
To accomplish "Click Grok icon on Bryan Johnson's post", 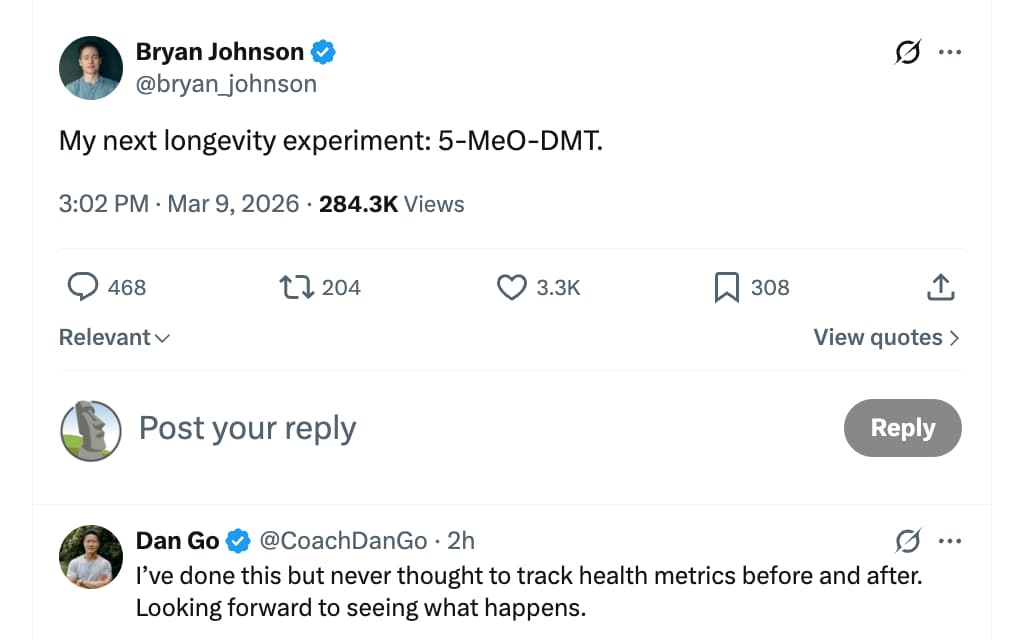I will 906,54.
